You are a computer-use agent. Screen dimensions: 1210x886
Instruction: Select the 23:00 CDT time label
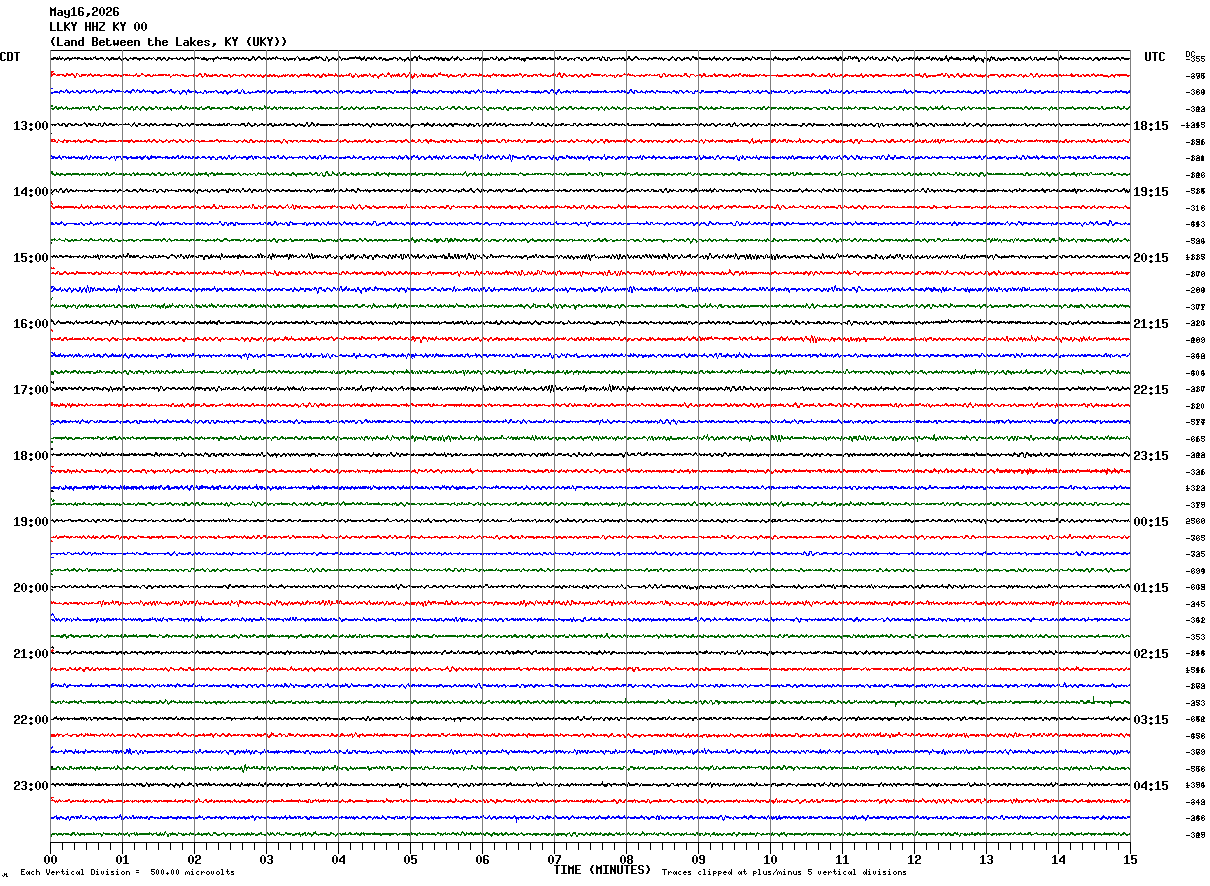pos(31,786)
